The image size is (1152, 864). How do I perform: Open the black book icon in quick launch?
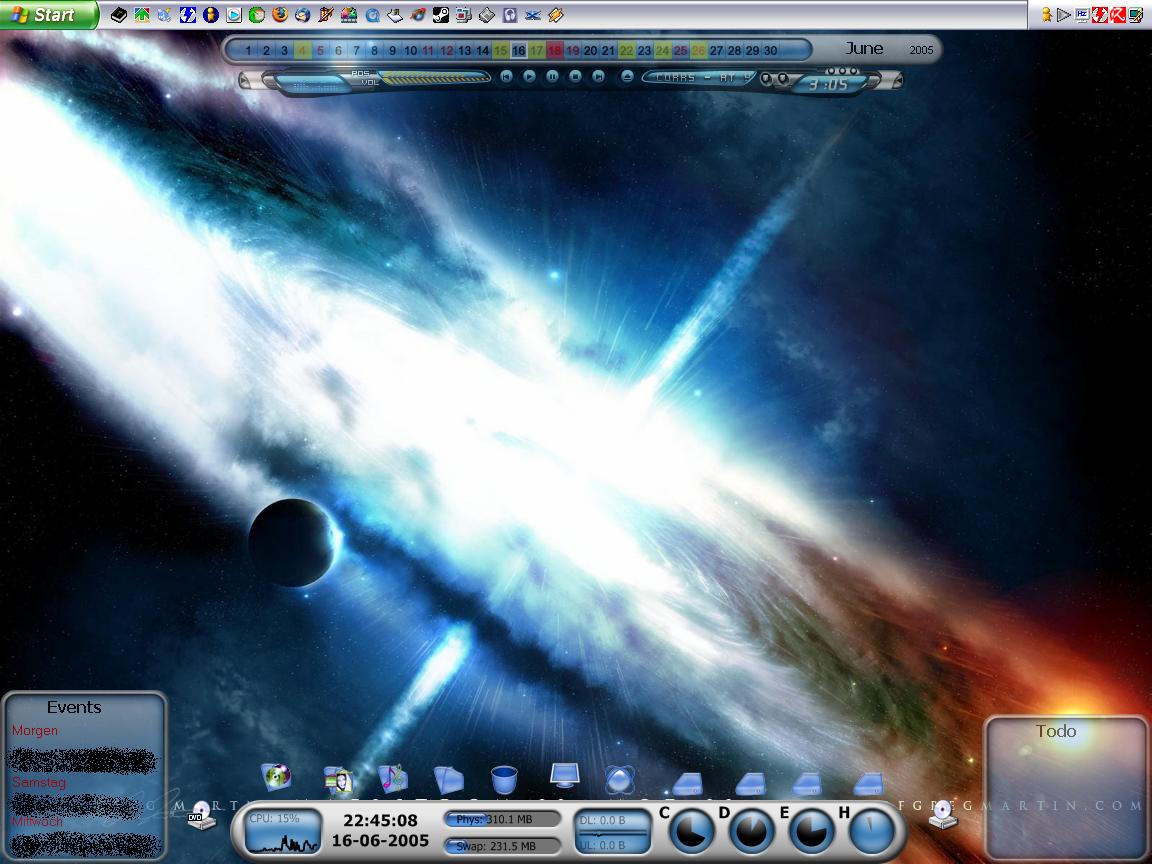118,15
